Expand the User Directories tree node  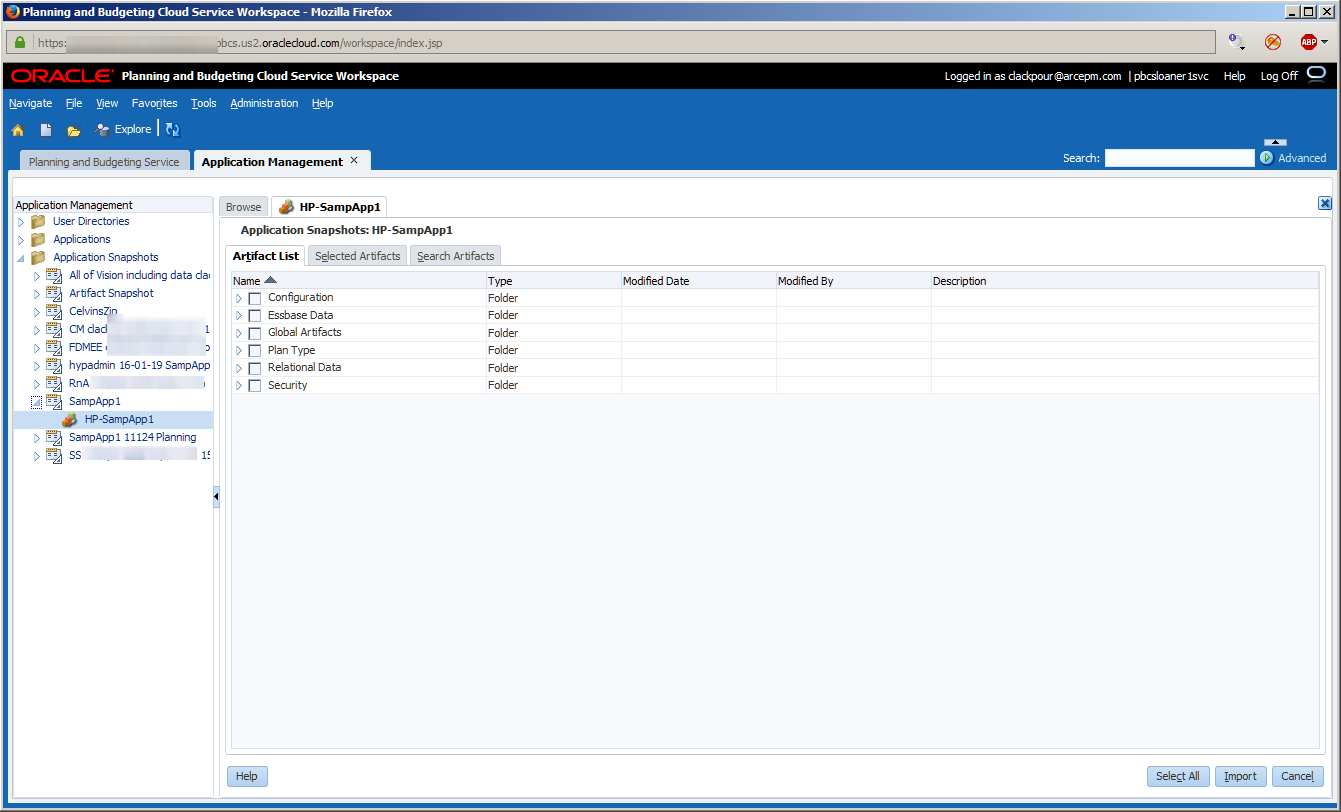tap(21, 222)
